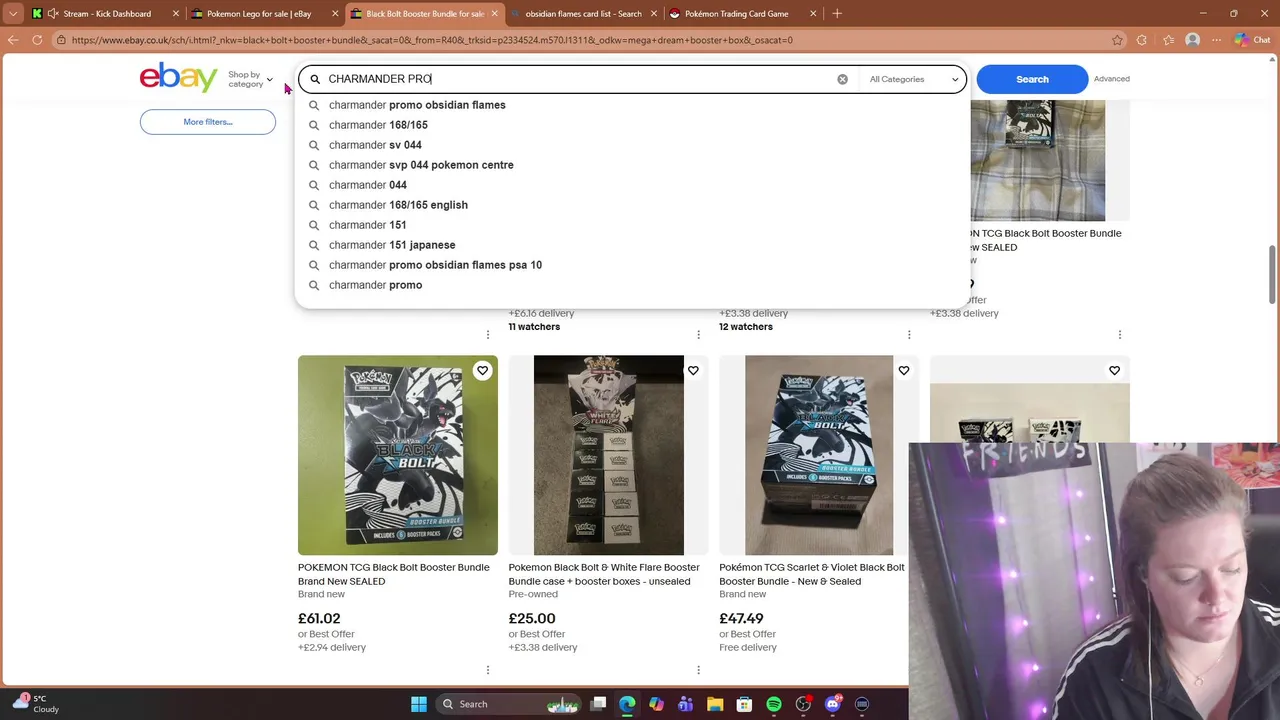The width and height of the screenshot is (1280, 720).
Task: Click the More filters button
Action: pos(208,122)
